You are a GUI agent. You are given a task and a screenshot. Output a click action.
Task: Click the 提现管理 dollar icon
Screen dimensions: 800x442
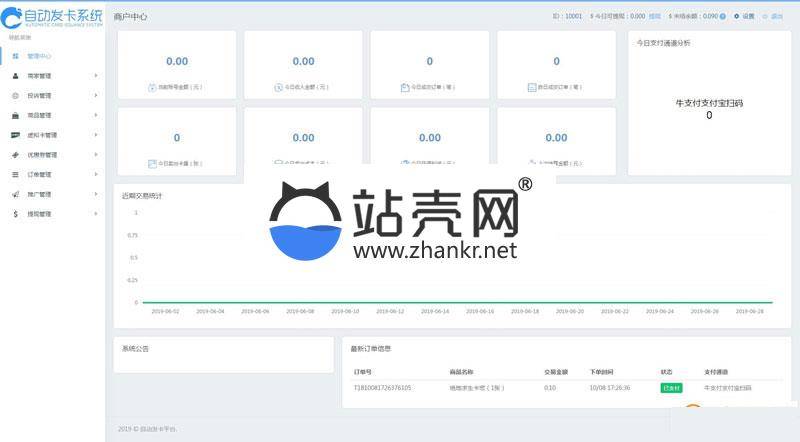pyautogui.click(x=15, y=214)
